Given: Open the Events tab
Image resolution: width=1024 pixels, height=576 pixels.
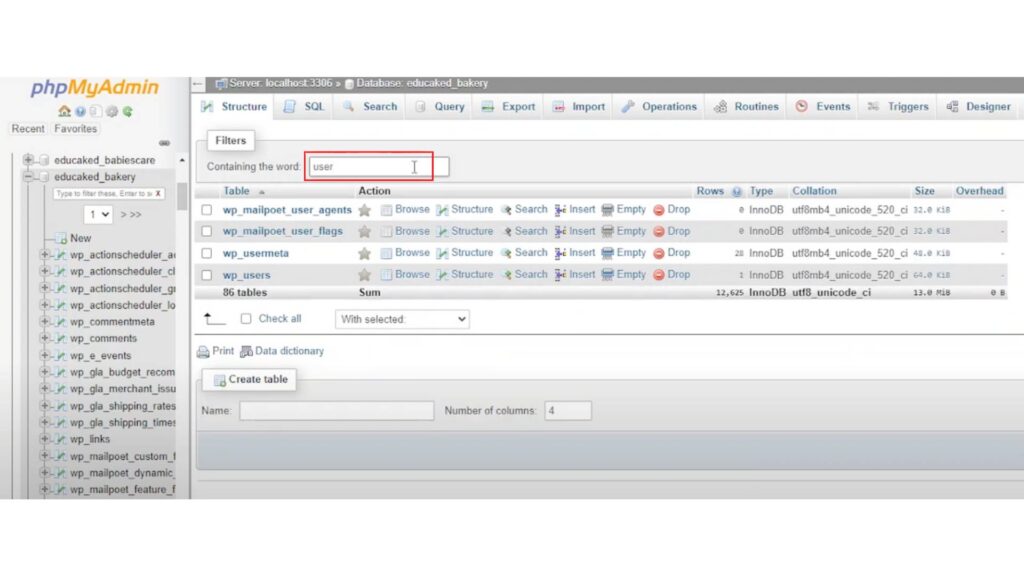Looking at the screenshot, I should (x=823, y=106).
